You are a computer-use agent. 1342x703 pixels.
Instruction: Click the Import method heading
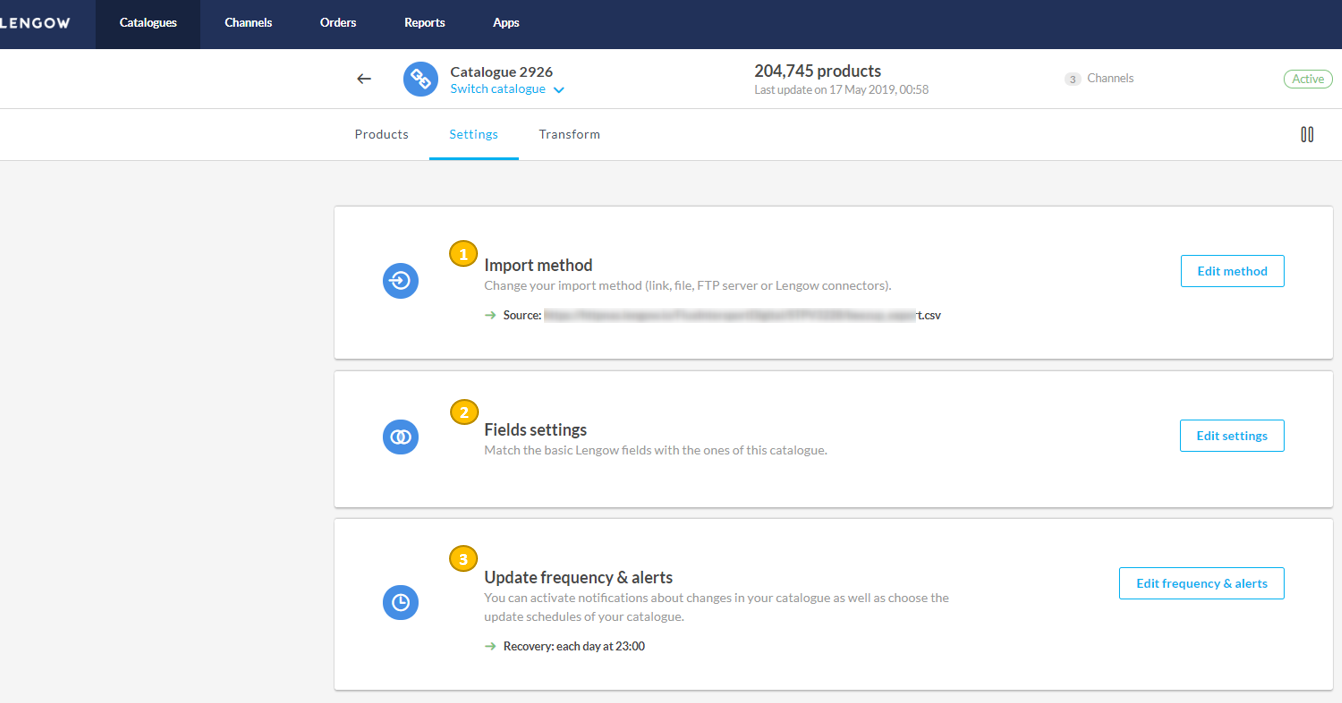click(x=538, y=265)
